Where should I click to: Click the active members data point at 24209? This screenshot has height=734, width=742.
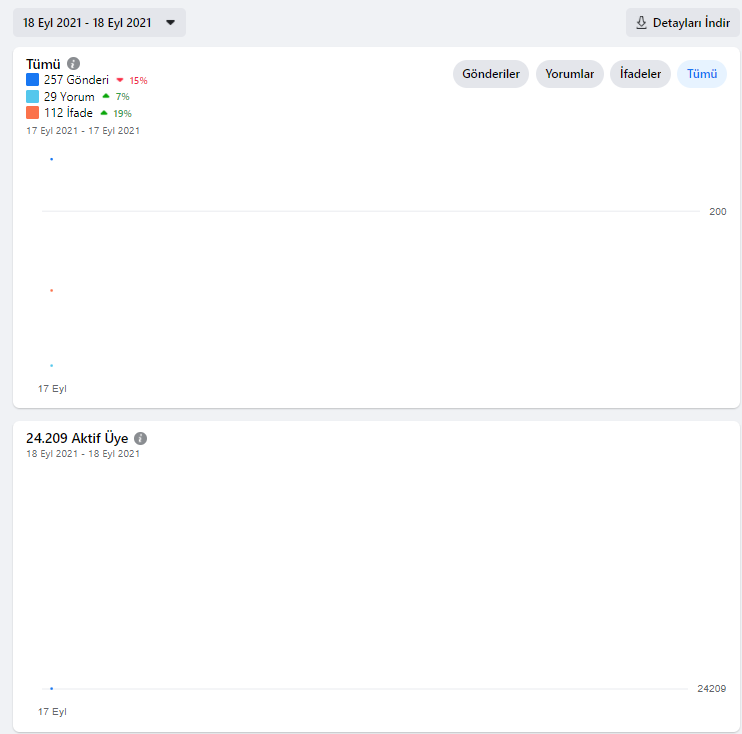click(x=52, y=689)
